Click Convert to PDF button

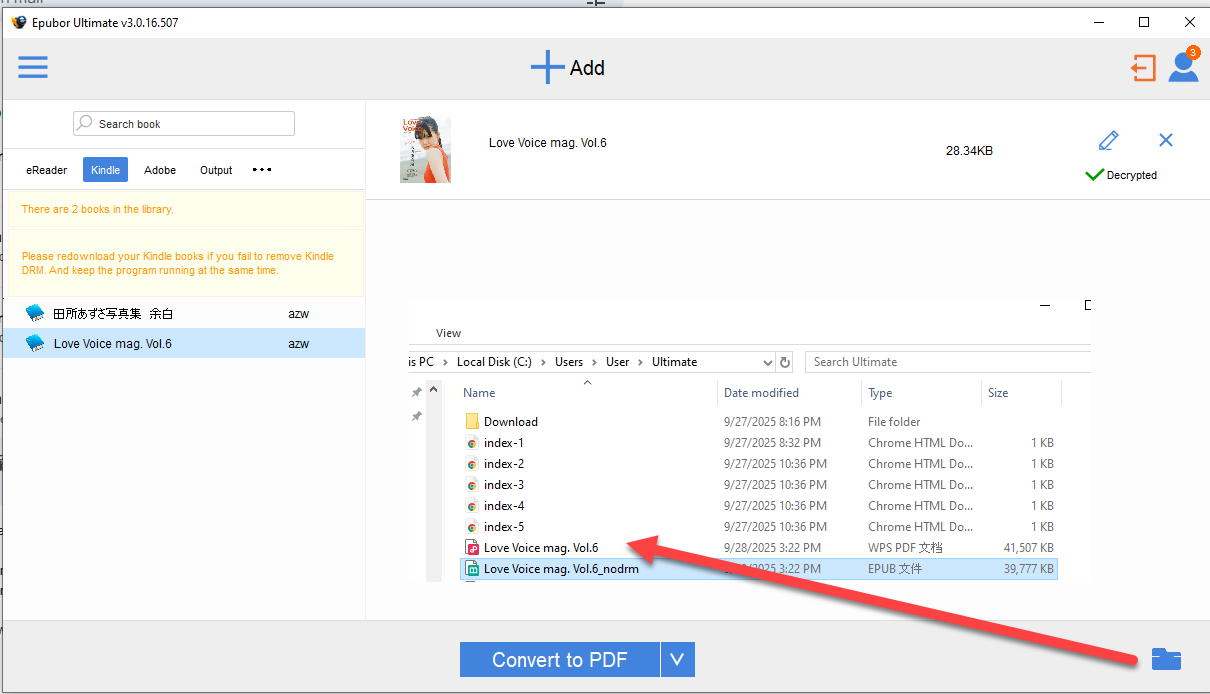[559, 660]
